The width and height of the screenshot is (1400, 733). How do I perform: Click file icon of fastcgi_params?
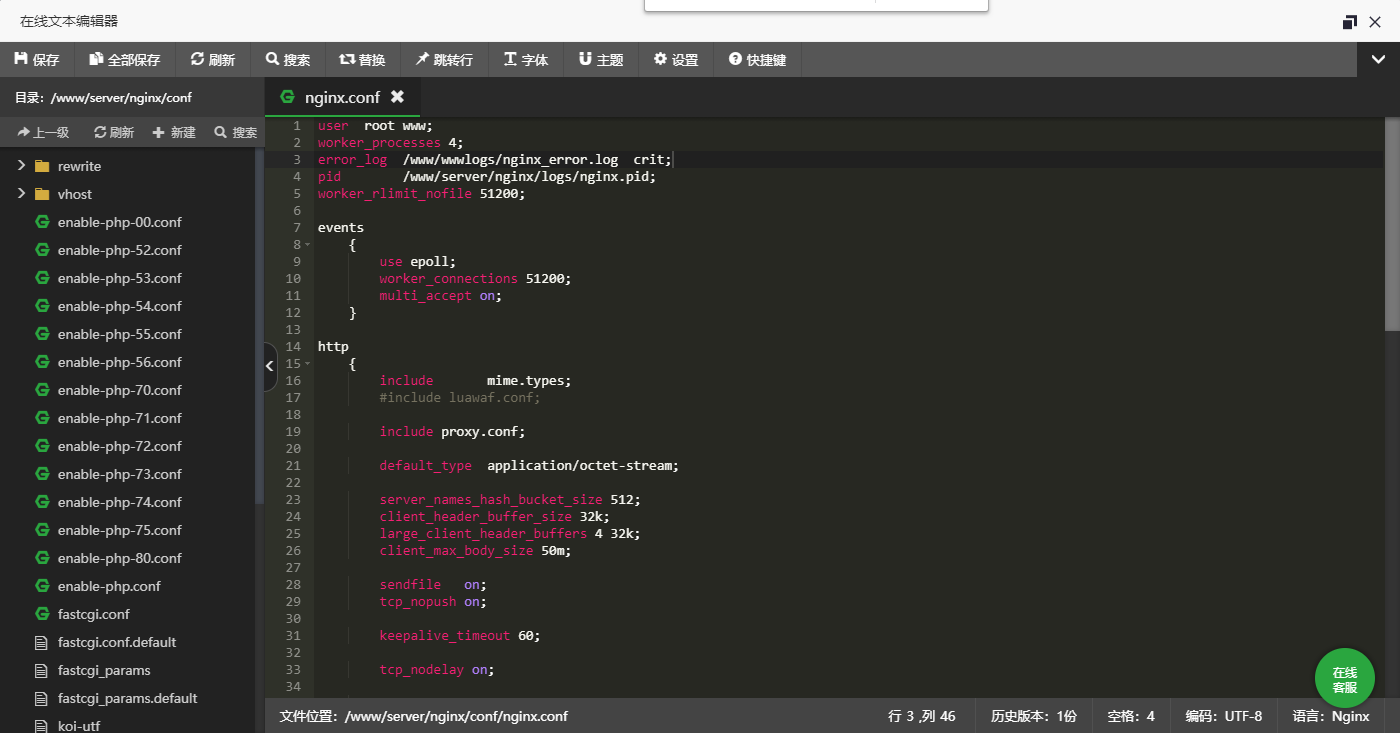(42, 670)
